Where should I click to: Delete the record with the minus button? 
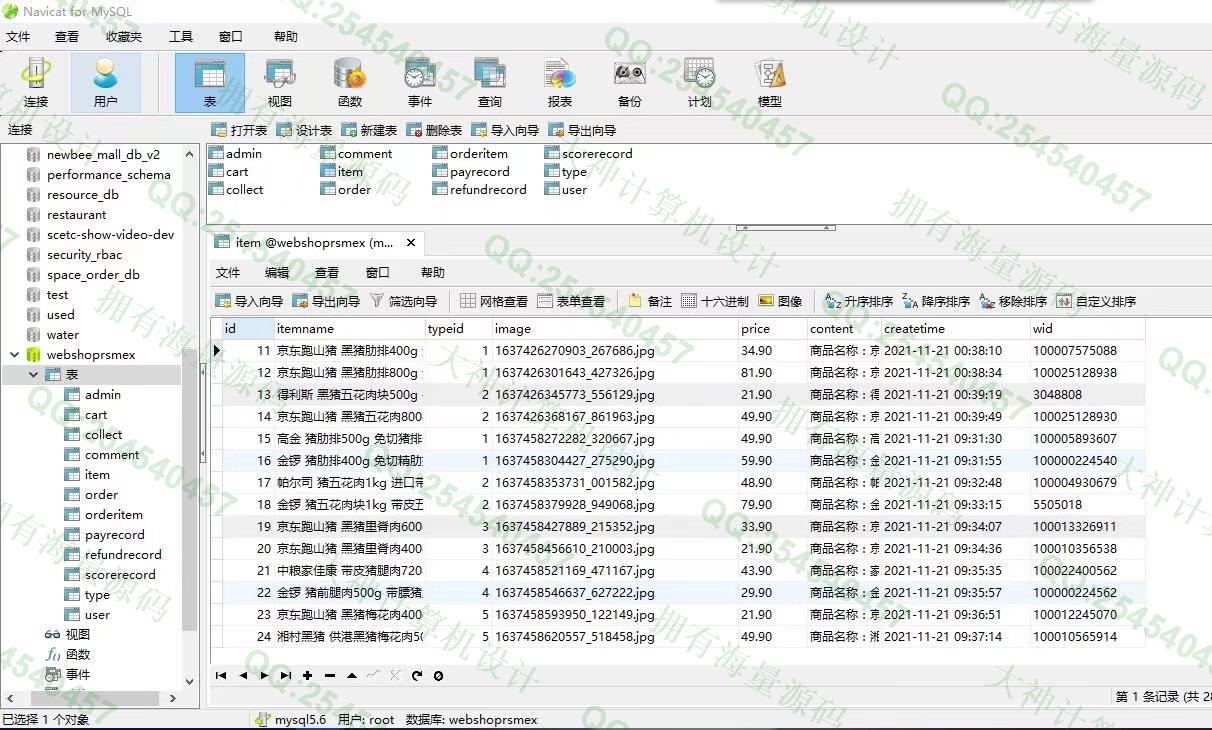pos(330,675)
